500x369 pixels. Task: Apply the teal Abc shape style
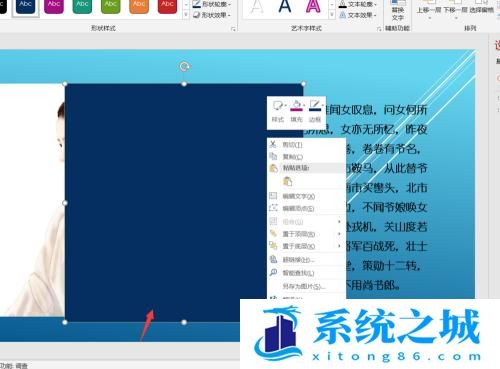pyautogui.click(x=82, y=6)
